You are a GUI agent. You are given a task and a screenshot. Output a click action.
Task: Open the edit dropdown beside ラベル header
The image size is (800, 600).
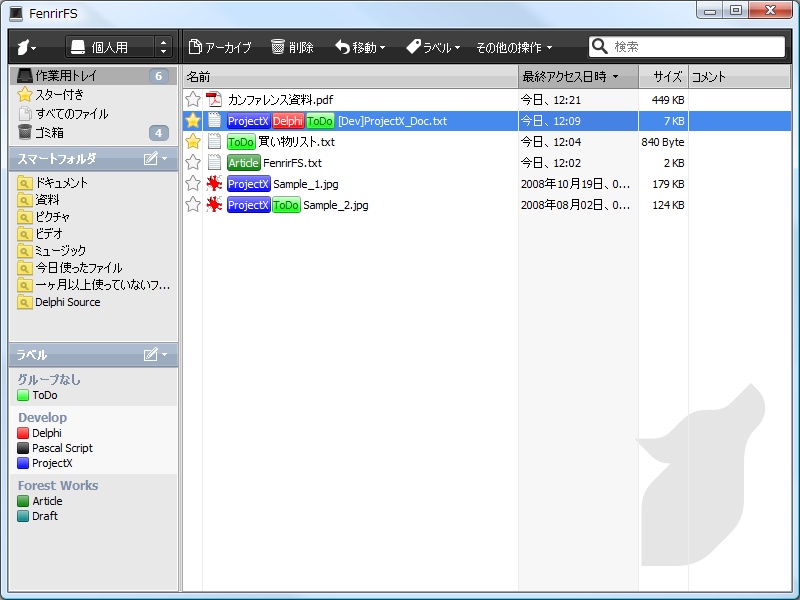[151, 355]
